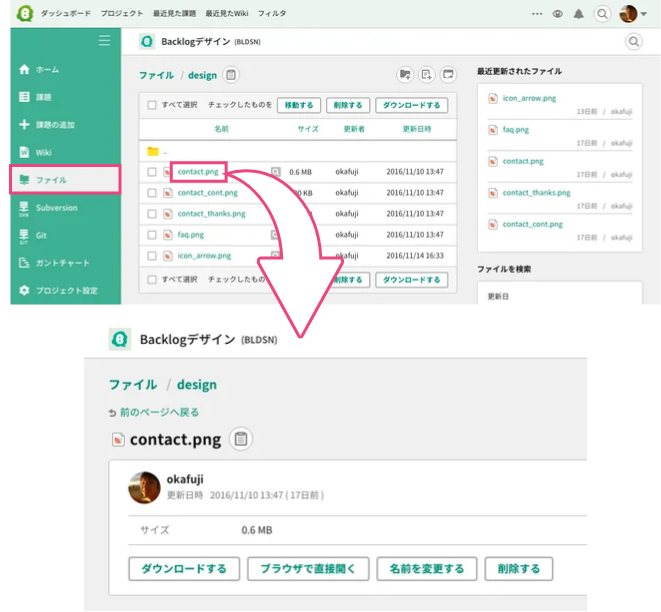Tick the checkbox for faq.png

[x=152, y=235]
